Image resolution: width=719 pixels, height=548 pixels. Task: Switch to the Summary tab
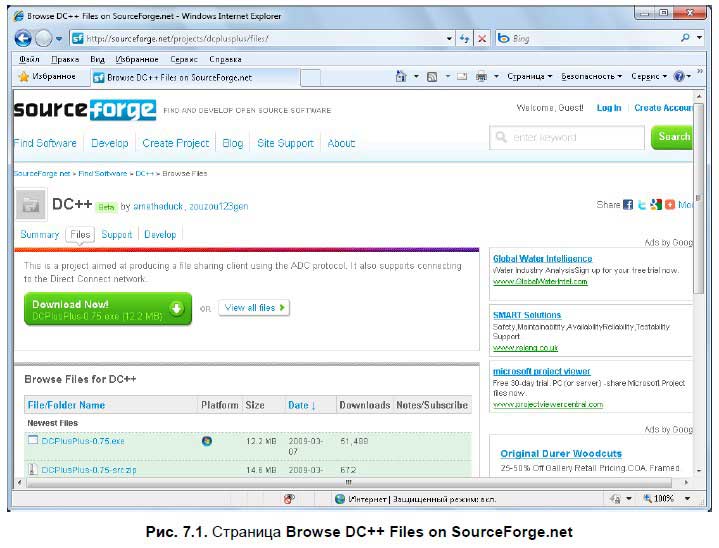[39, 234]
